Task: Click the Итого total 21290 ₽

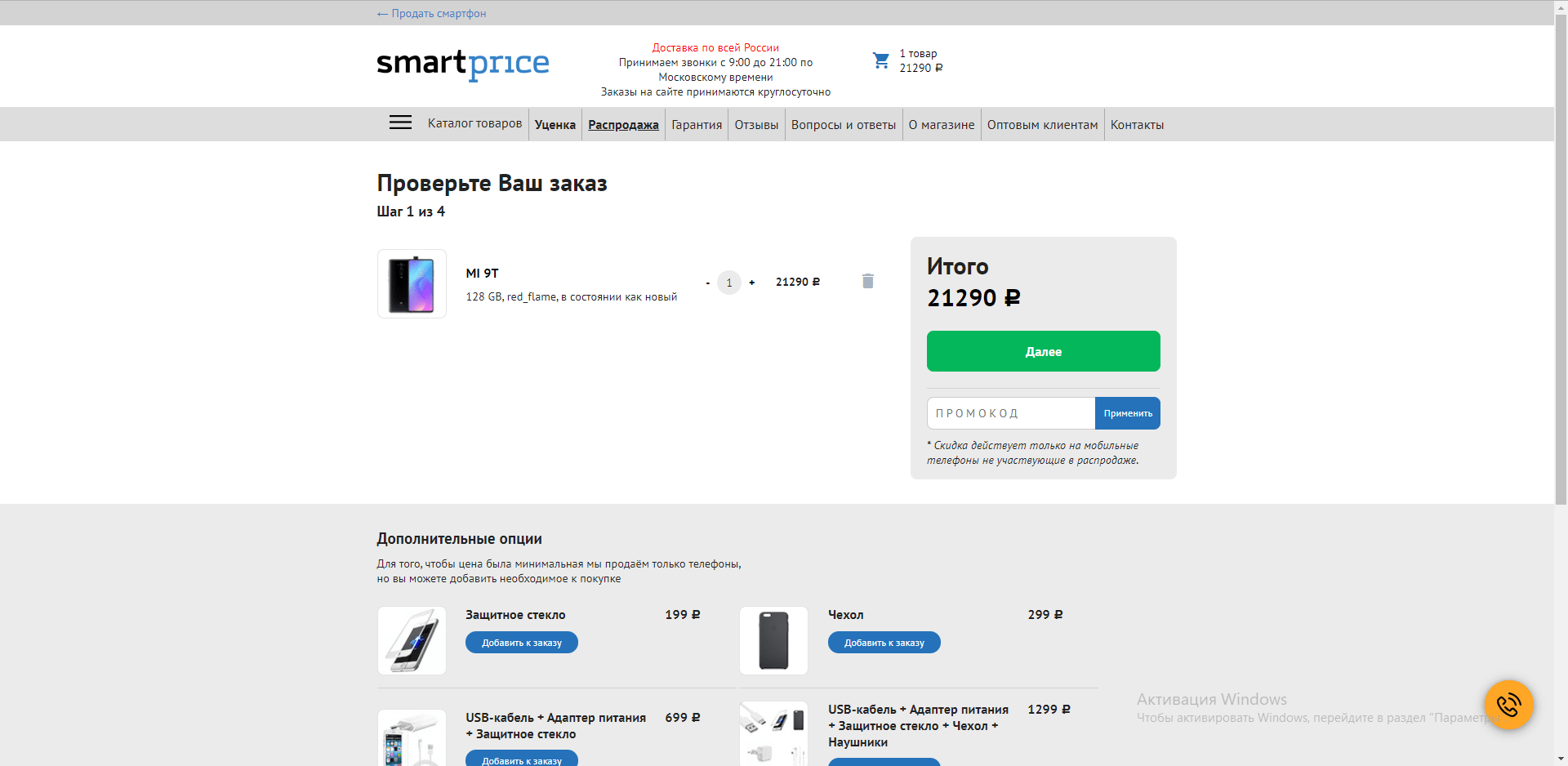Action: pos(973,298)
